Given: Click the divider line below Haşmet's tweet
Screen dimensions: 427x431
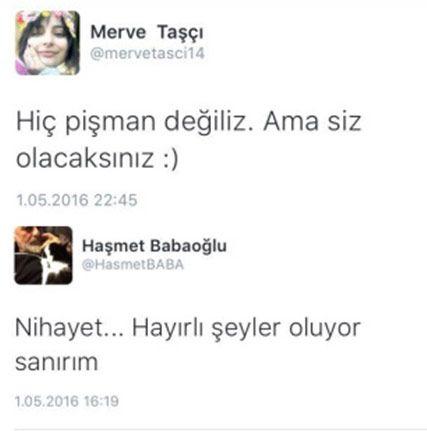Looking at the screenshot, I should (221, 429).
